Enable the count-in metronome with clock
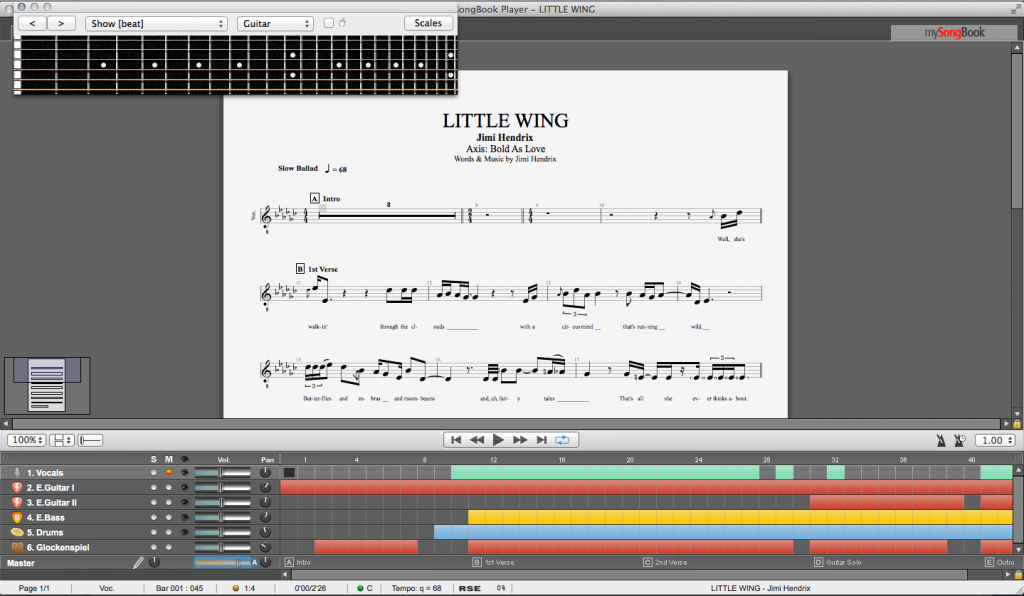 (x=959, y=441)
